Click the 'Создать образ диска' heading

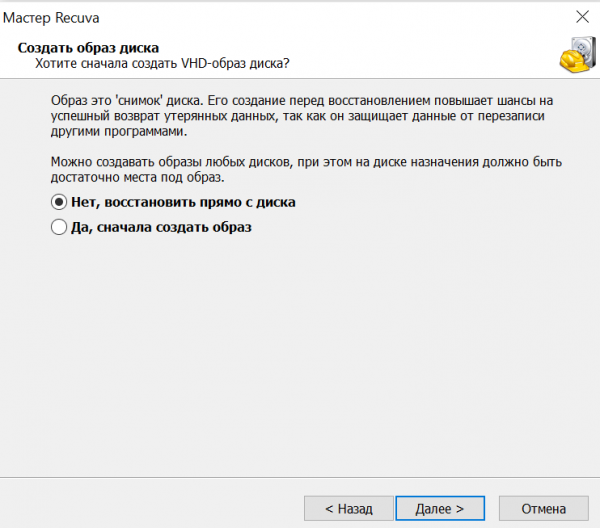point(88,48)
